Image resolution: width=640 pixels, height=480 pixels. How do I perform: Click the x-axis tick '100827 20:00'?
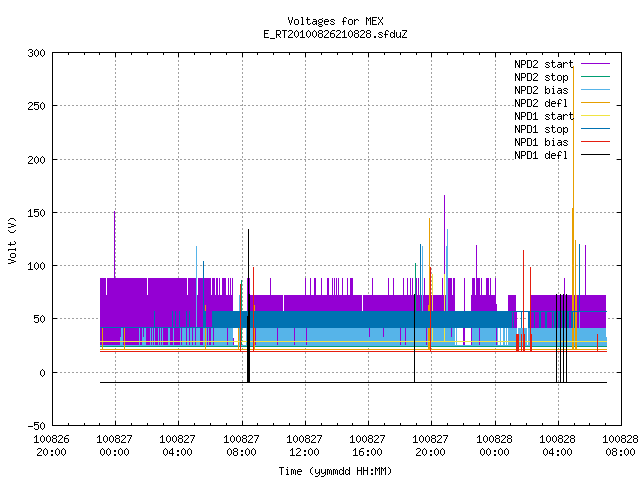[x=431, y=446]
